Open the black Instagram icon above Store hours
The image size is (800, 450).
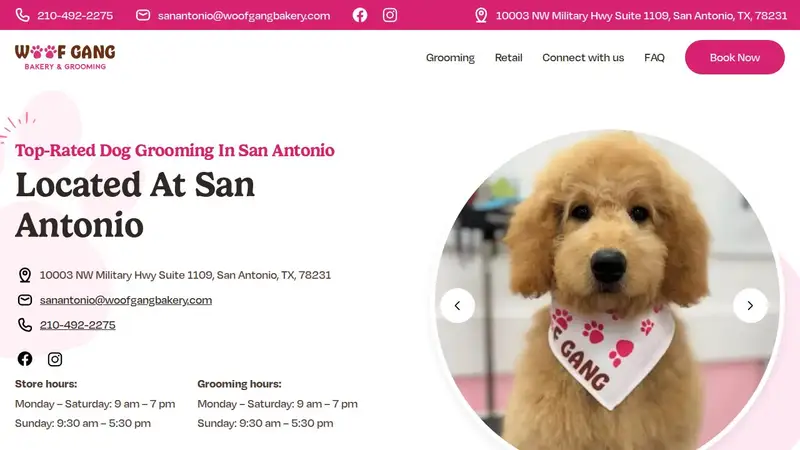coord(55,359)
